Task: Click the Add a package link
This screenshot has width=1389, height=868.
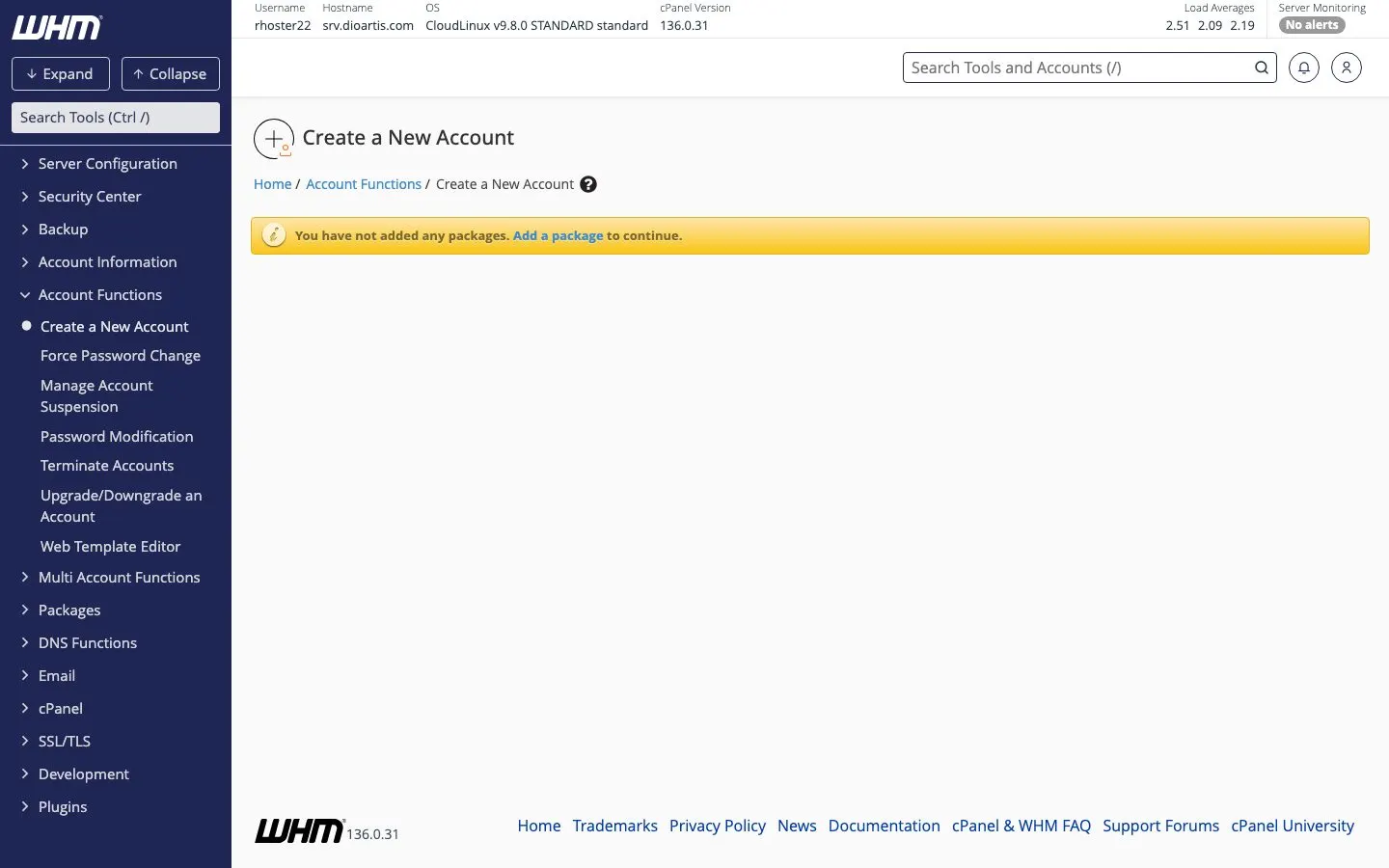Action: 558,235
